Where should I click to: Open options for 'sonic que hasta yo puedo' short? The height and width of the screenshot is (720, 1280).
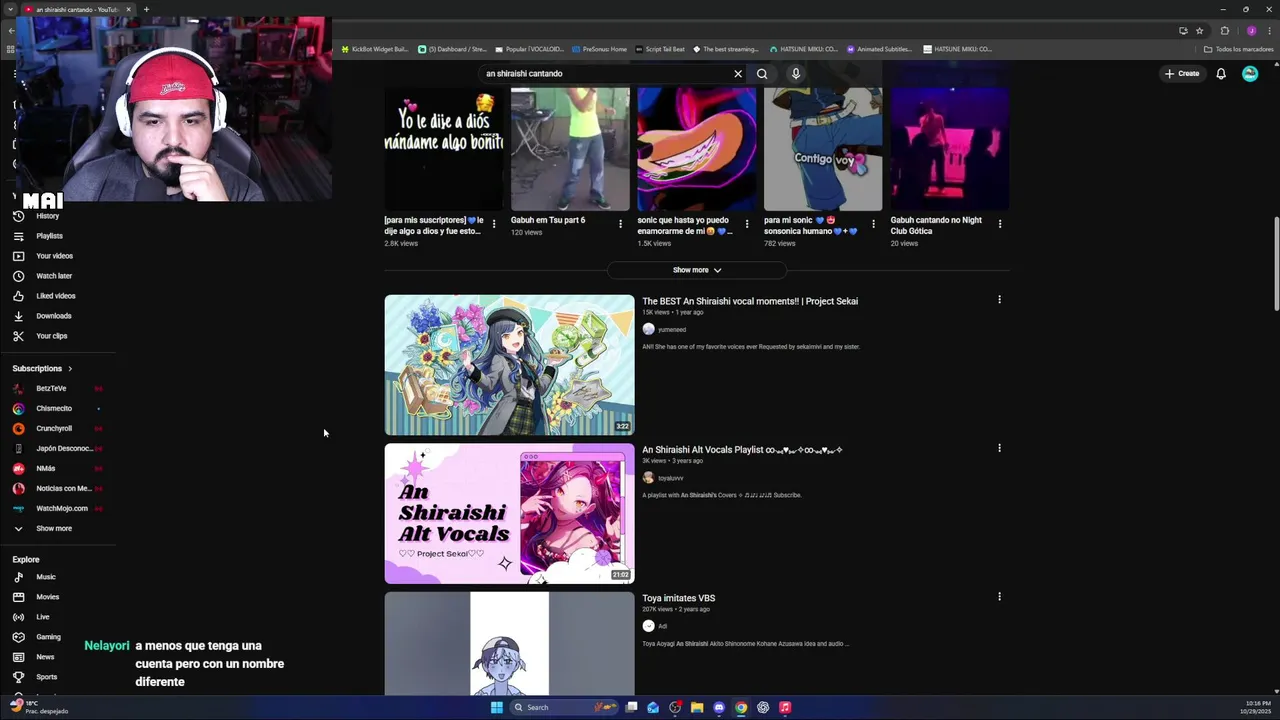coord(747,224)
